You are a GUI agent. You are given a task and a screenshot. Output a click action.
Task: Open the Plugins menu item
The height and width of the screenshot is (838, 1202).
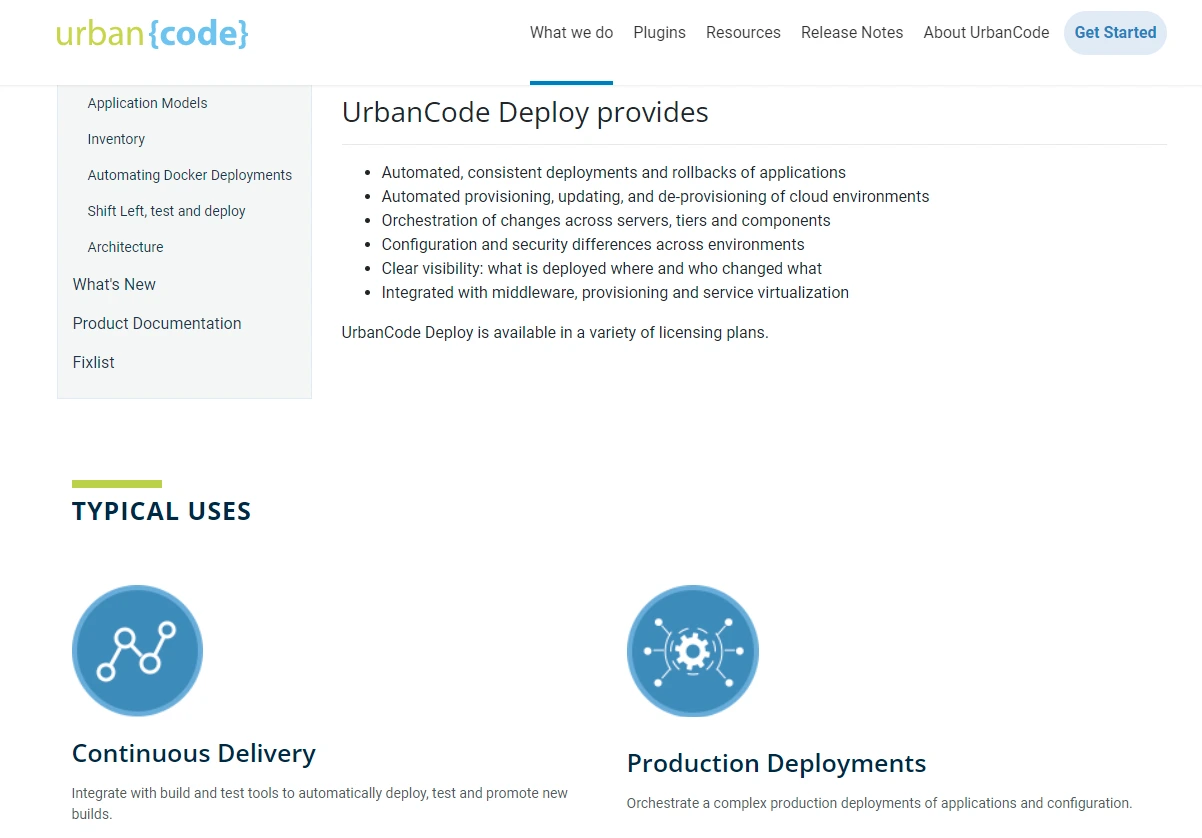[x=659, y=33]
